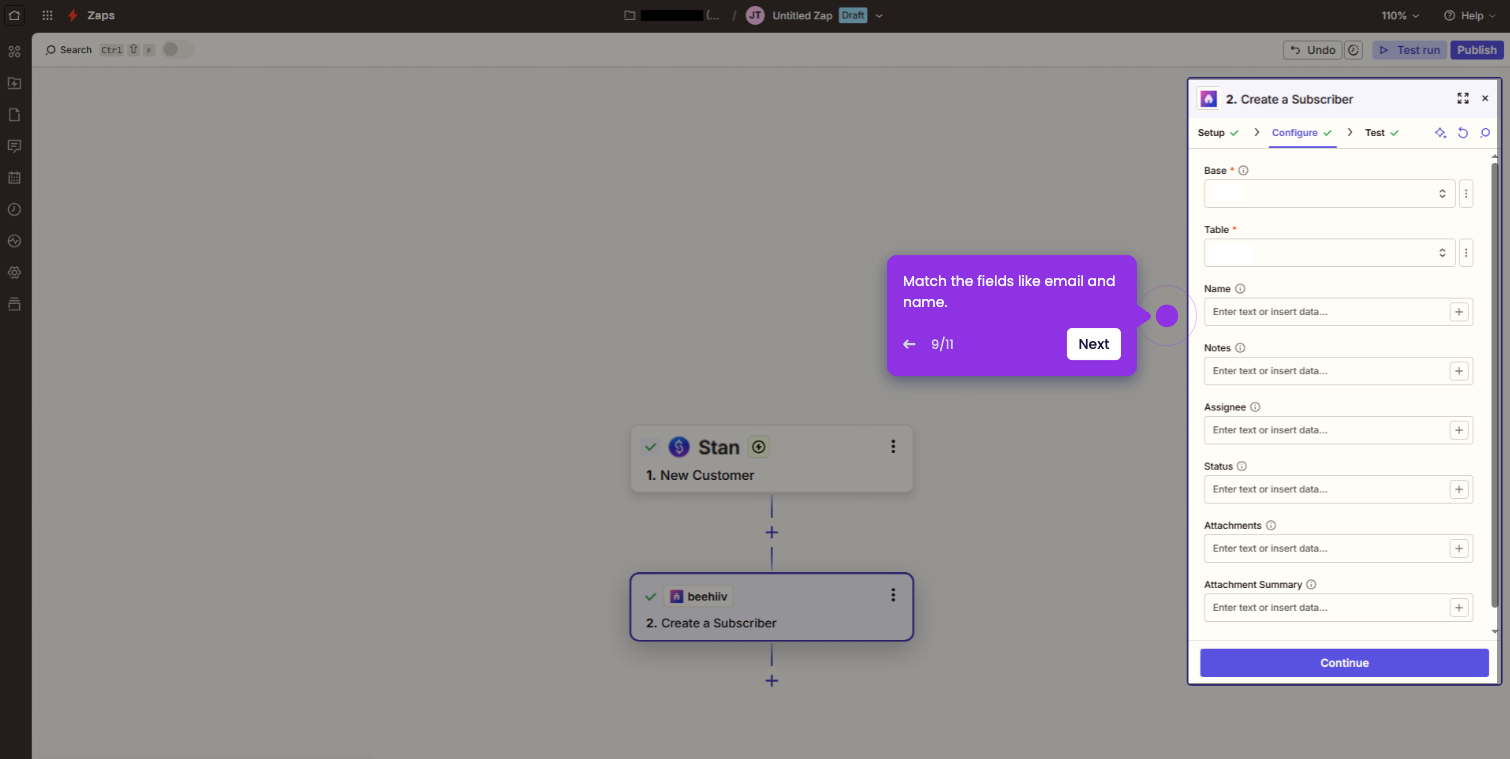
Task: Open the three-dot menu next to Table field
Action: (1466, 253)
